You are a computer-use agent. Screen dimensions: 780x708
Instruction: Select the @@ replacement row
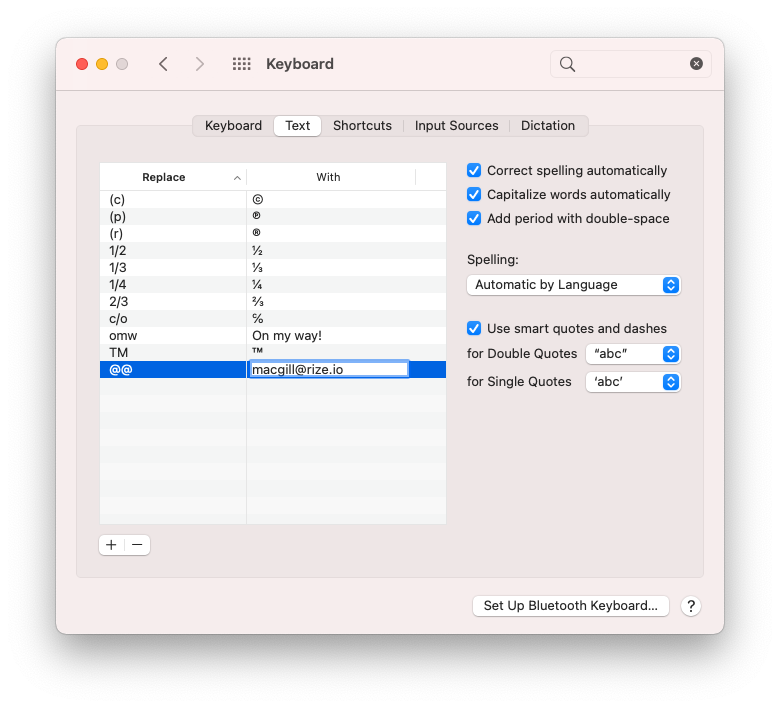[x=273, y=369]
